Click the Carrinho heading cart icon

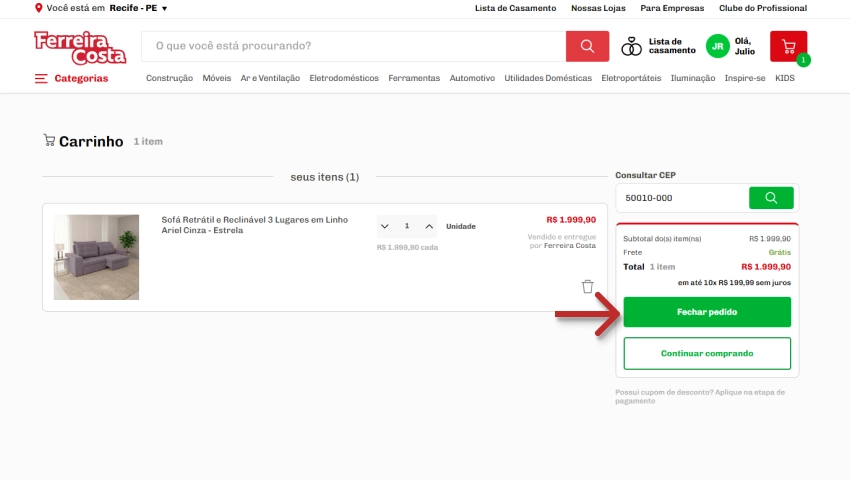(x=49, y=140)
